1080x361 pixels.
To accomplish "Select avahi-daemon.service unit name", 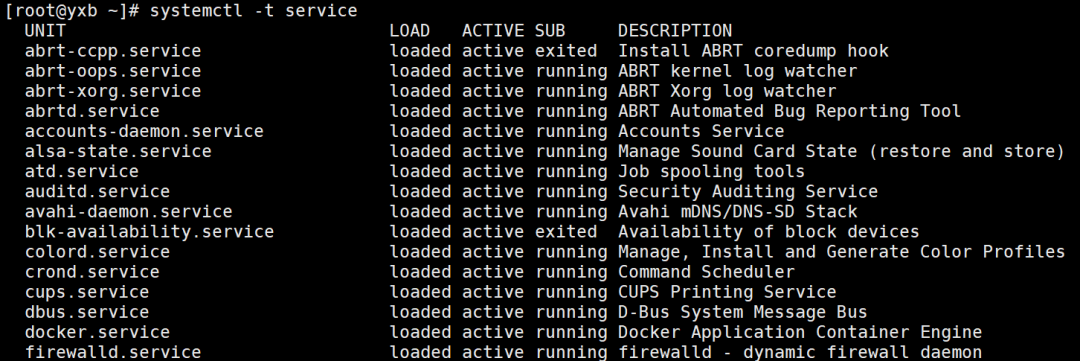I will [129, 212].
